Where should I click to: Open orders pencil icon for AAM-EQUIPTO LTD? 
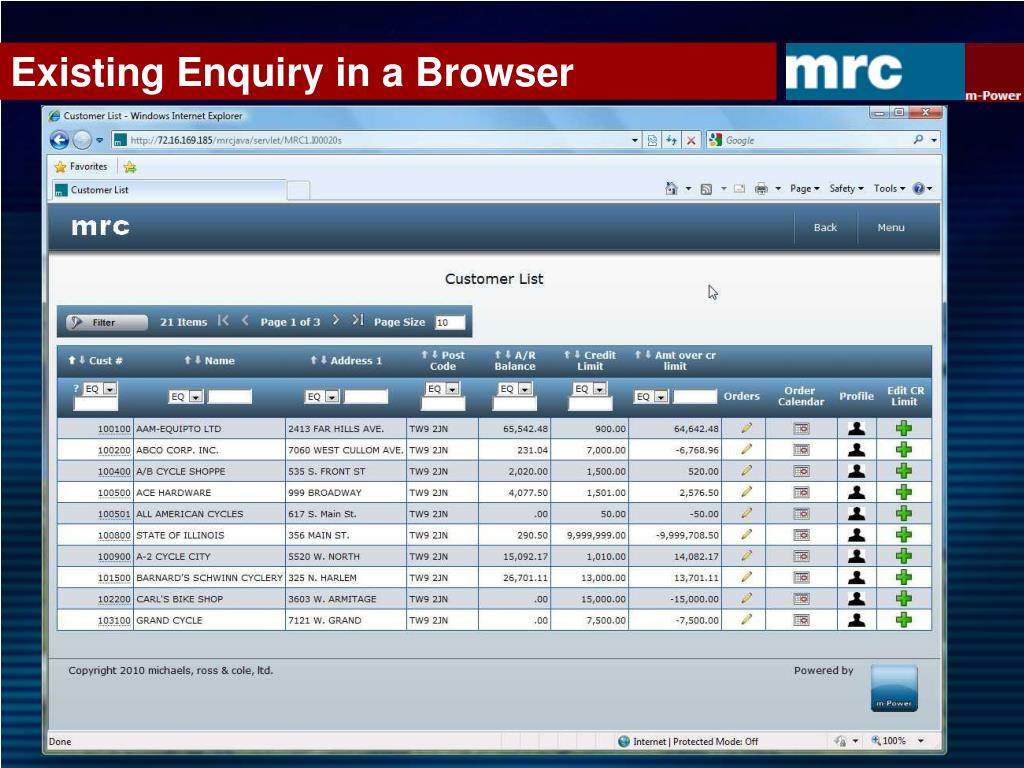(x=746, y=428)
